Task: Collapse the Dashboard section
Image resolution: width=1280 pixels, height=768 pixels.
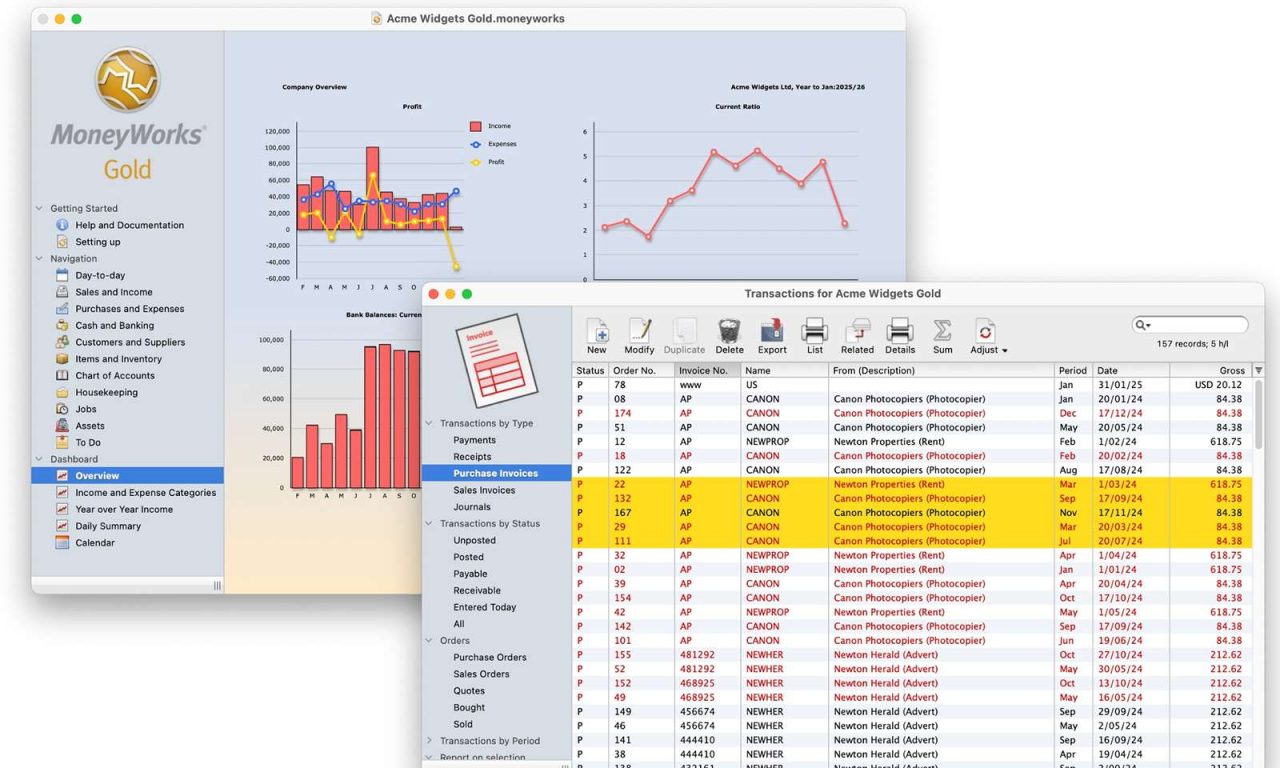Action: coord(40,459)
